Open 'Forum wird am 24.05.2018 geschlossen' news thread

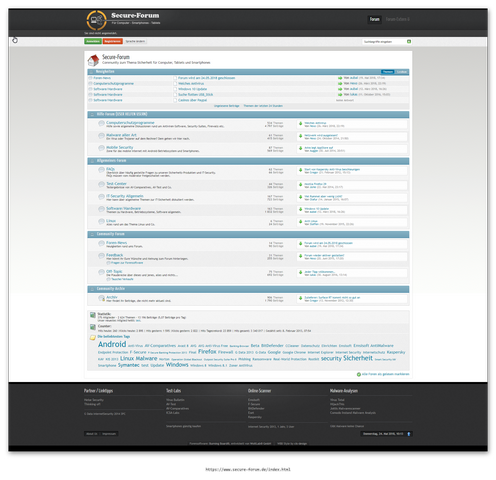206,78
